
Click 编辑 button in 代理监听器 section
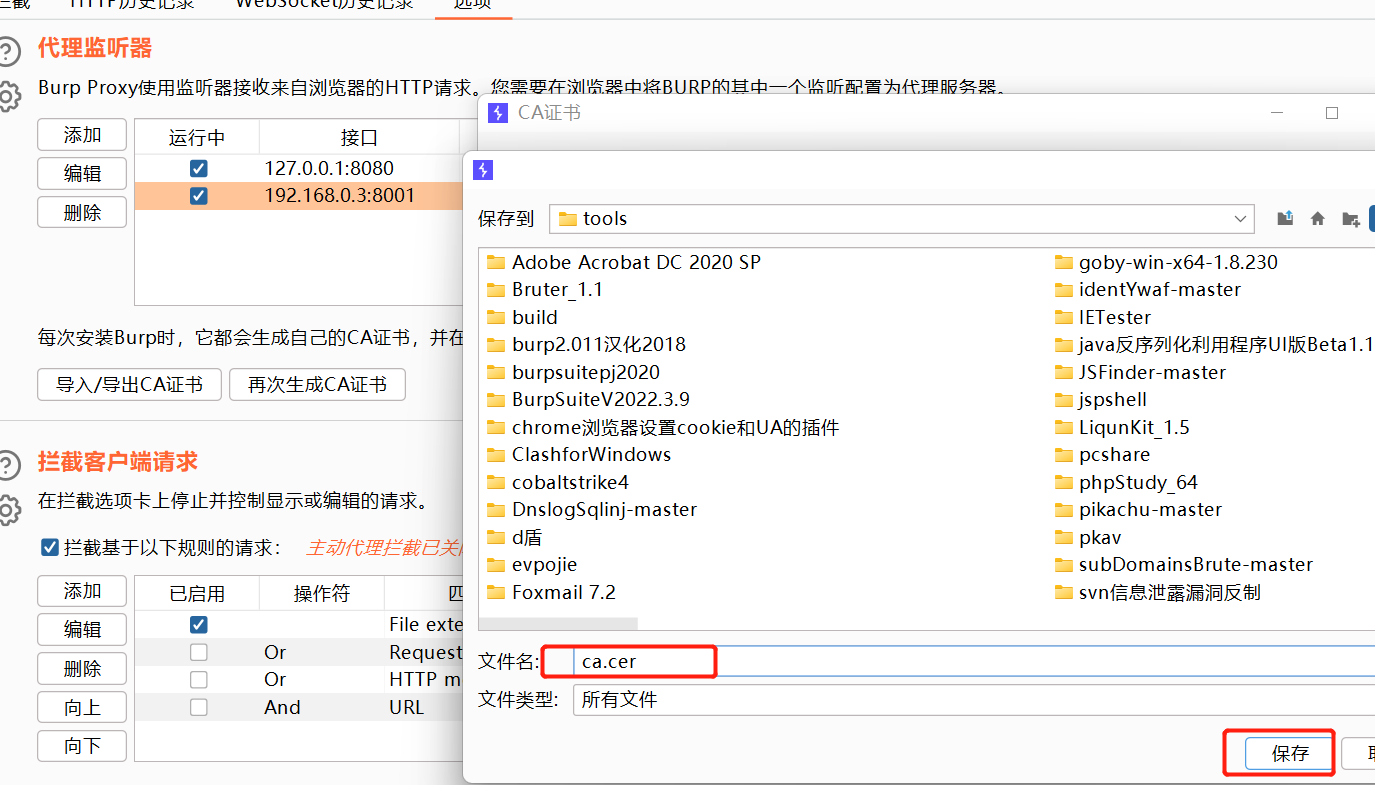tap(82, 173)
